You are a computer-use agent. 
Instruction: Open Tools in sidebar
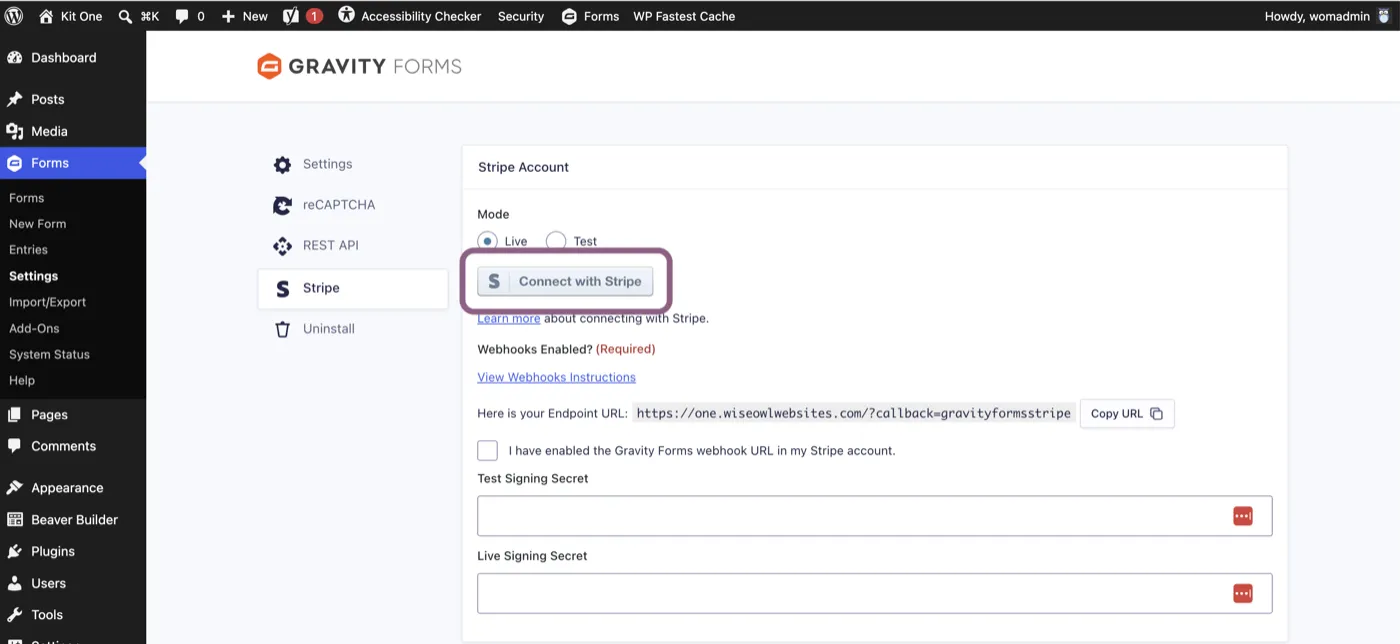47,615
